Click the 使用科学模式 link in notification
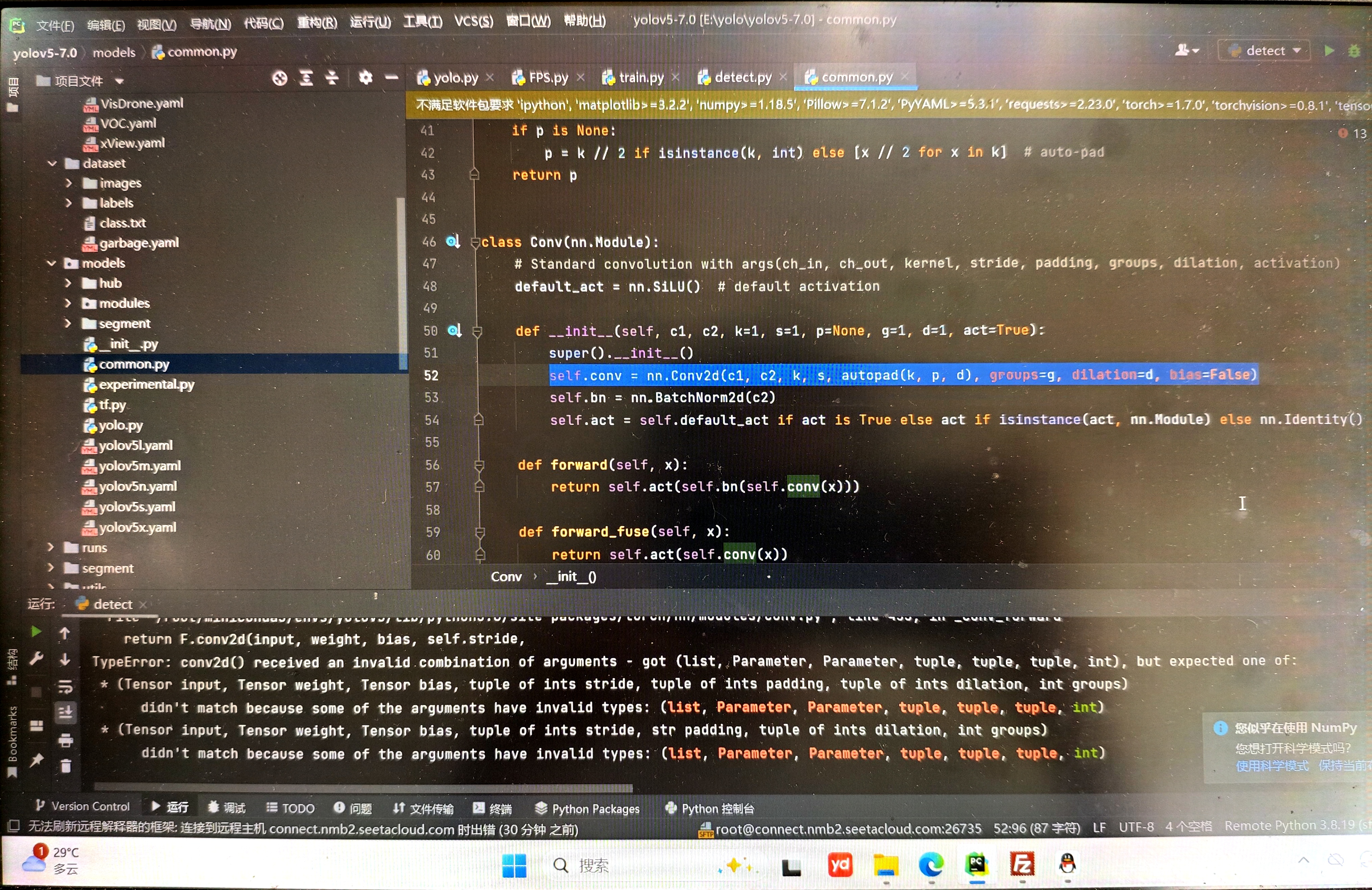Viewport: 1372px width, 890px height. [1272, 766]
